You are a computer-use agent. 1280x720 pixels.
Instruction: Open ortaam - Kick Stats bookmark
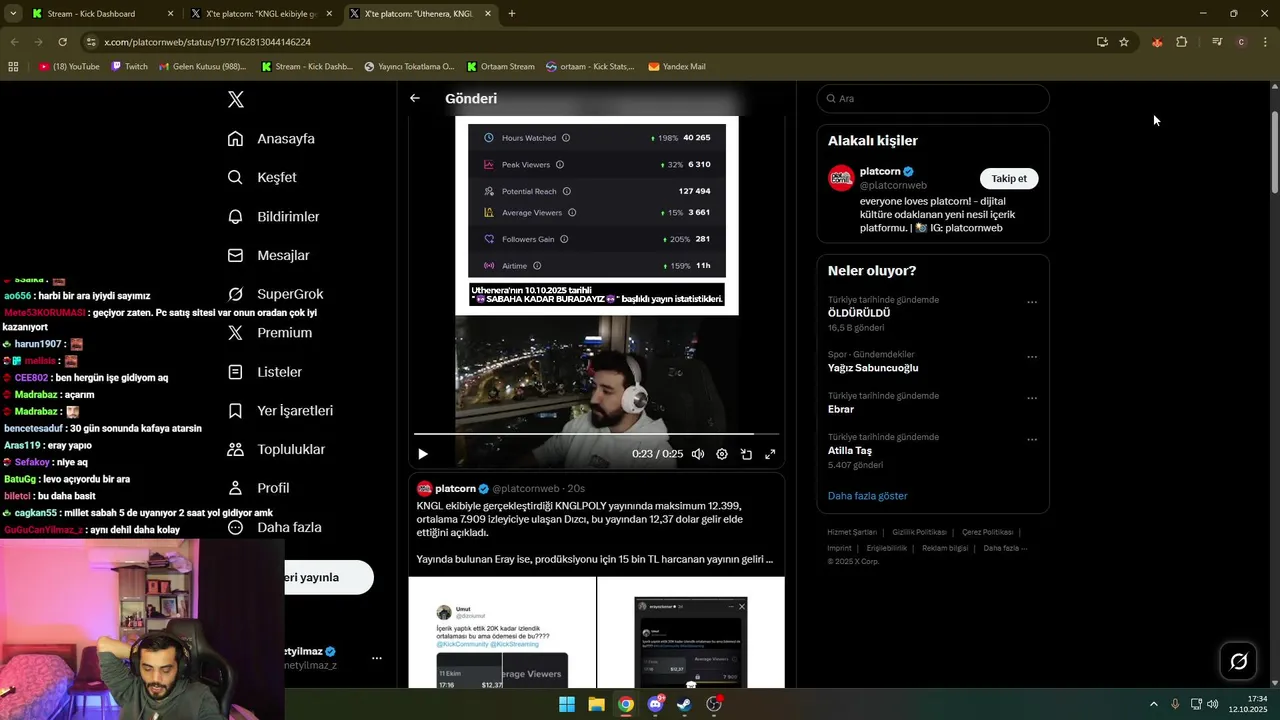[590, 67]
